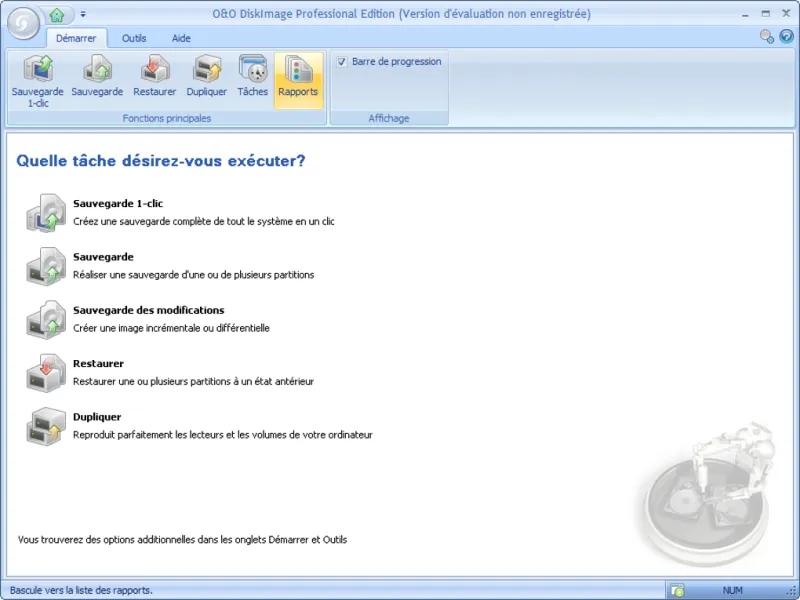Click the Dupliquer icon in task list
Screen dimensions: 800x600
pyautogui.click(x=46, y=426)
